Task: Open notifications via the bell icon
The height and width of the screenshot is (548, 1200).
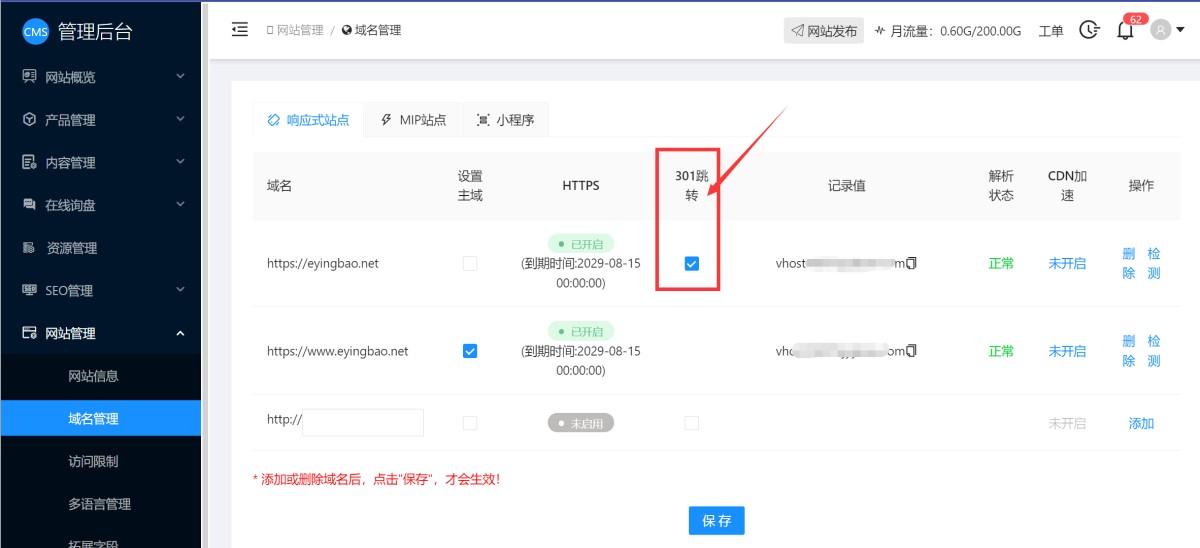Action: (1125, 30)
